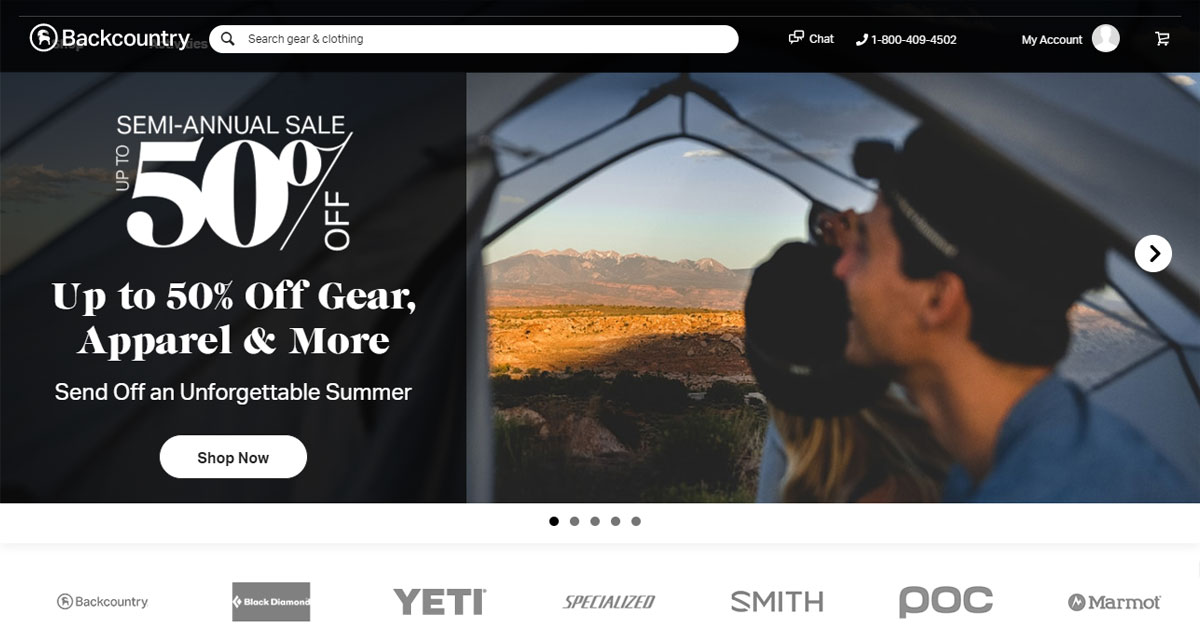The image size is (1200, 628).
Task: Switch to the second carousel slide dot
Action: click(x=574, y=521)
